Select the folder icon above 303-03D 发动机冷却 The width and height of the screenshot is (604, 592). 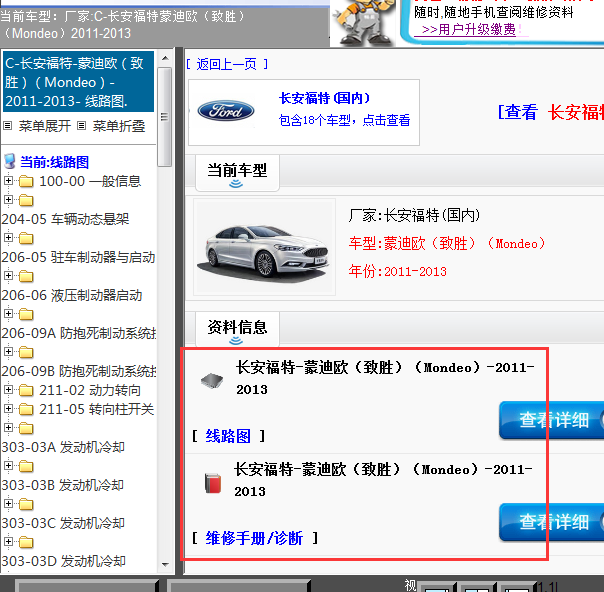(x=26, y=542)
